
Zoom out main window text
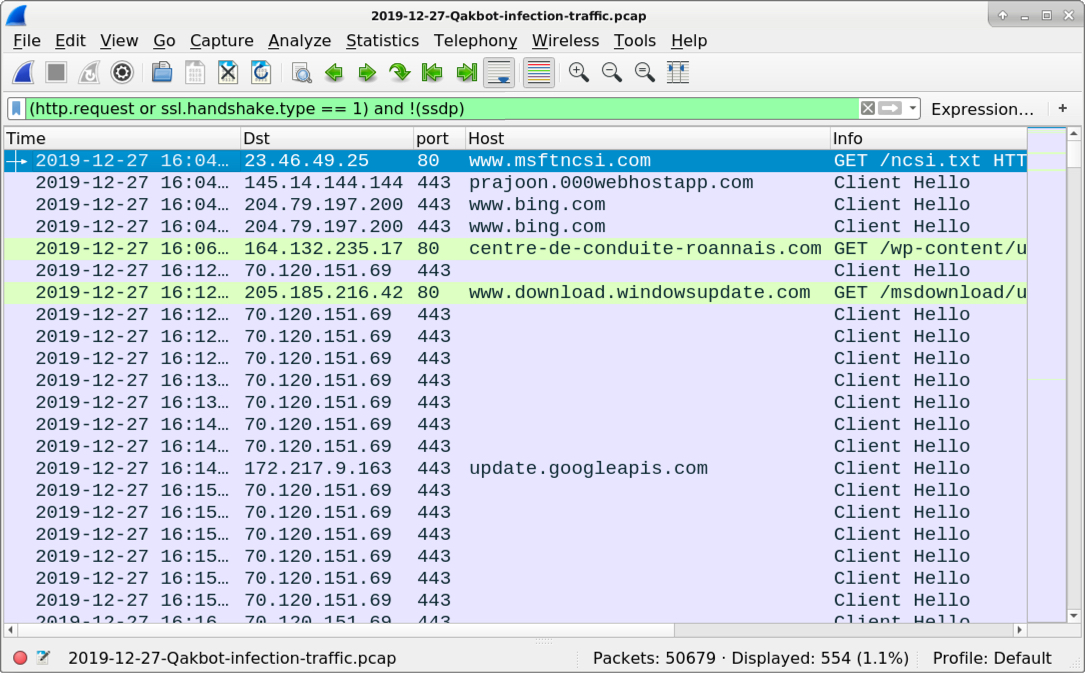pyautogui.click(x=612, y=73)
